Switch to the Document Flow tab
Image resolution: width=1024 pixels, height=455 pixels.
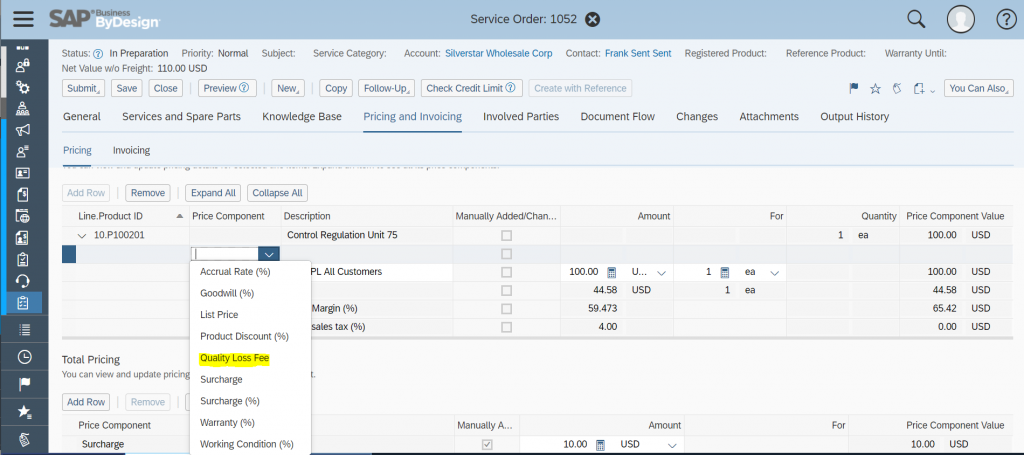click(618, 116)
